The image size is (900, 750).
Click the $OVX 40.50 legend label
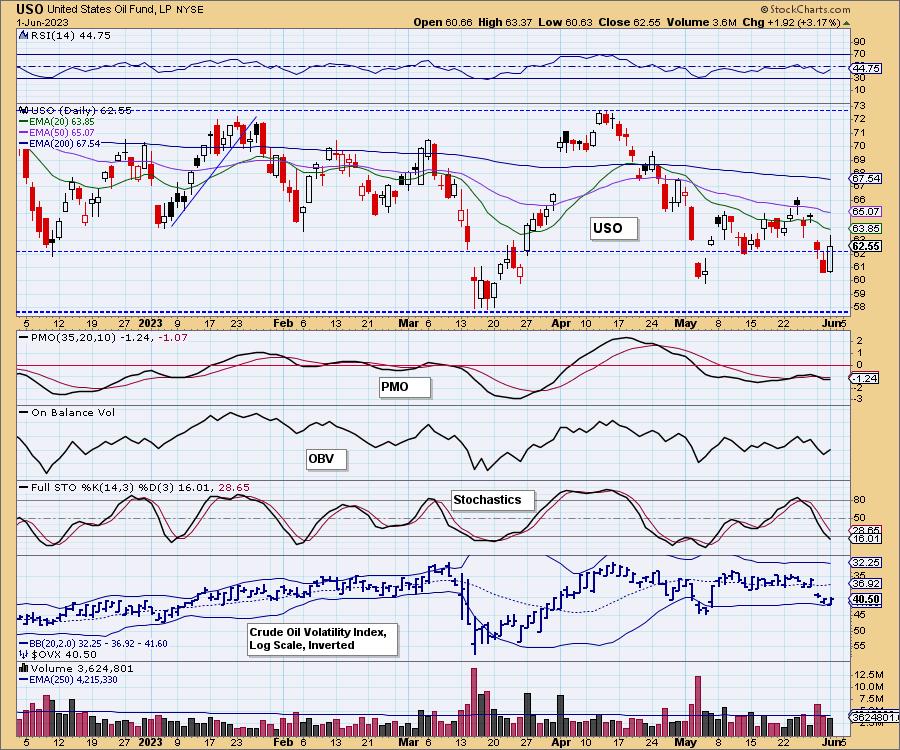(64, 654)
